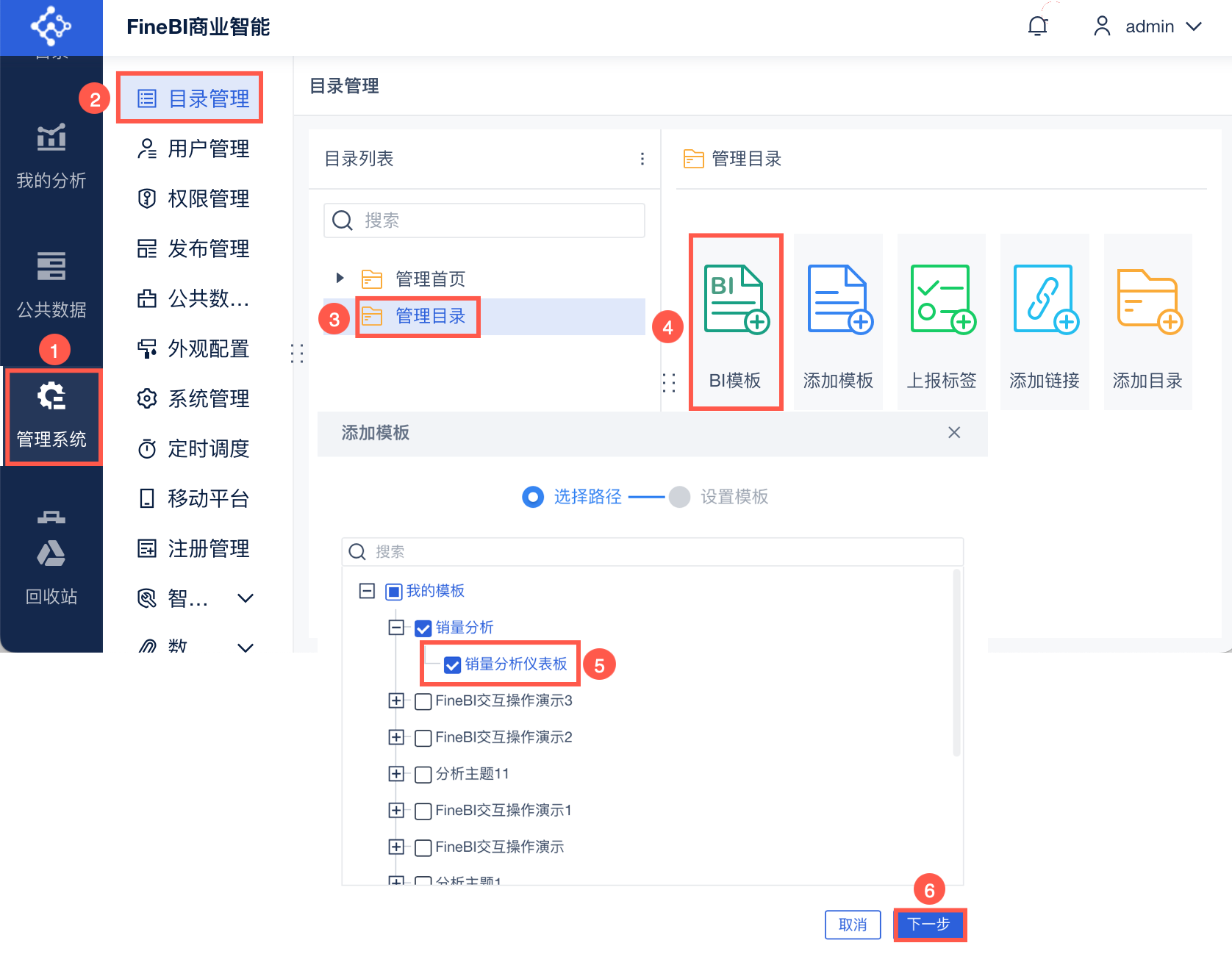Open 定时调度 menu item

pyautogui.click(x=194, y=448)
